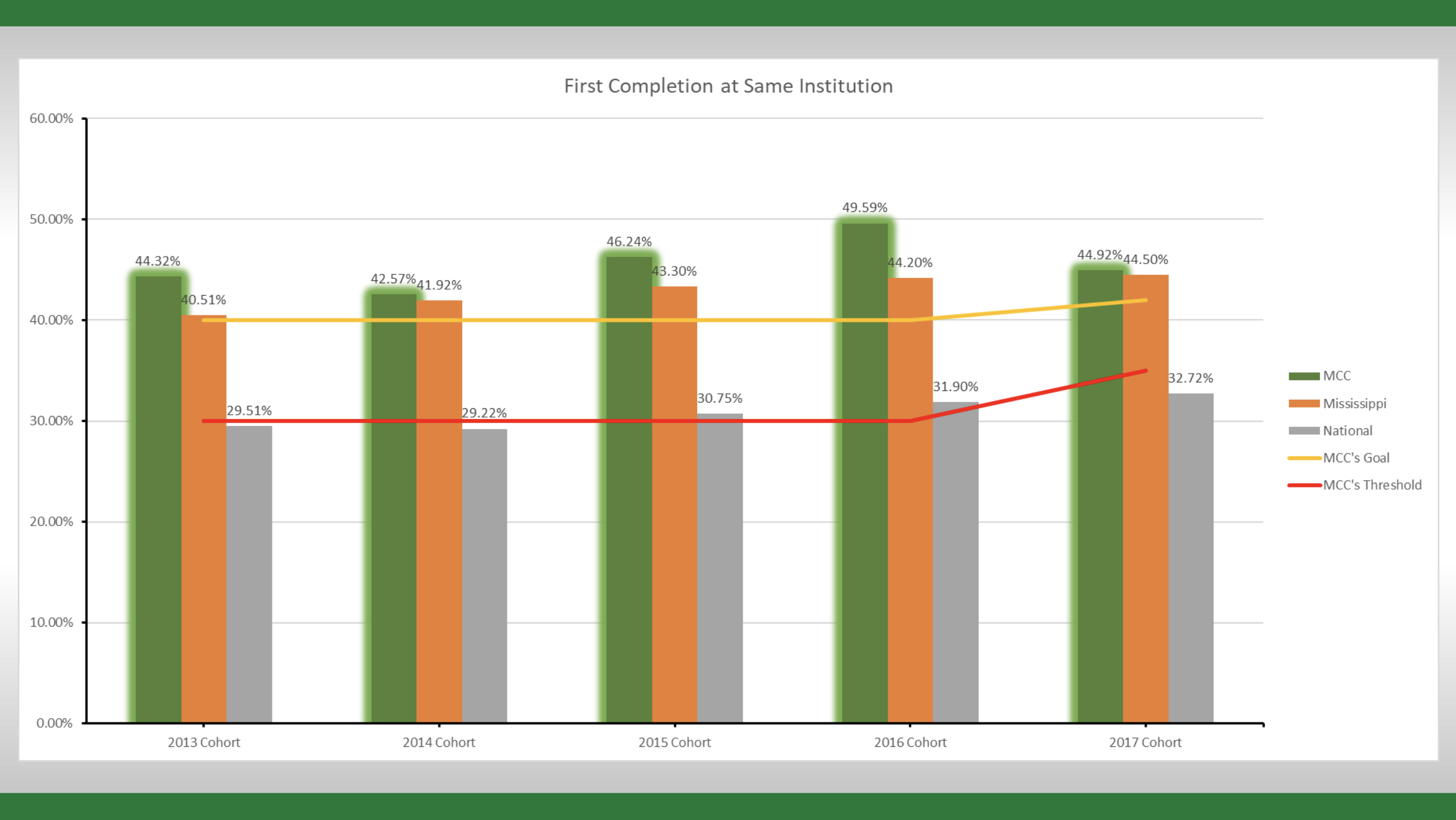Click the 32.72% data label
The height and width of the screenshot is (820, 1456).
tap(1190, 378)
